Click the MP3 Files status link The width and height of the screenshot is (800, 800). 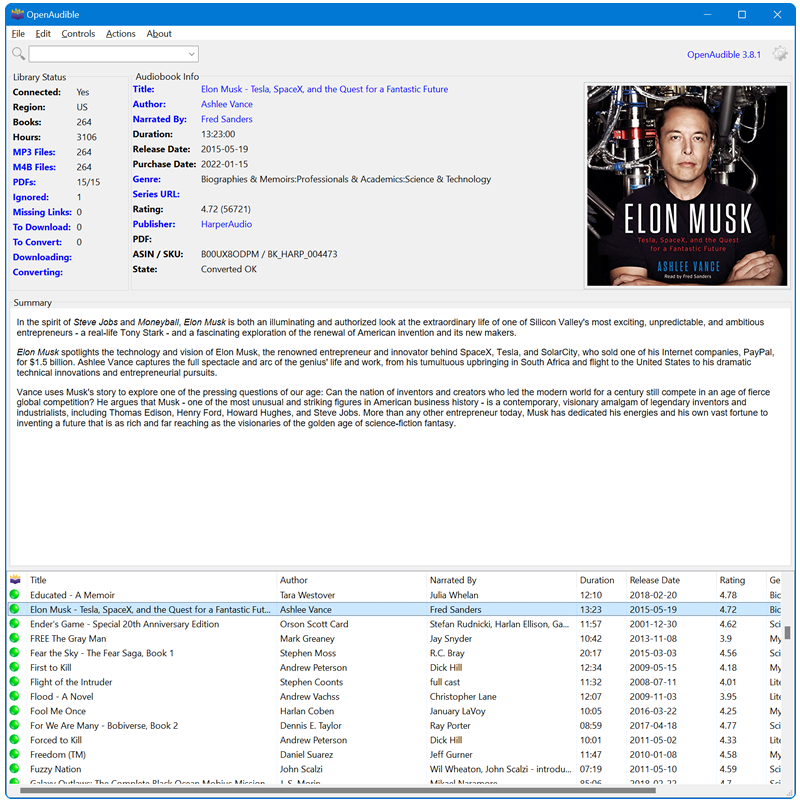click(x=34, y=152)
